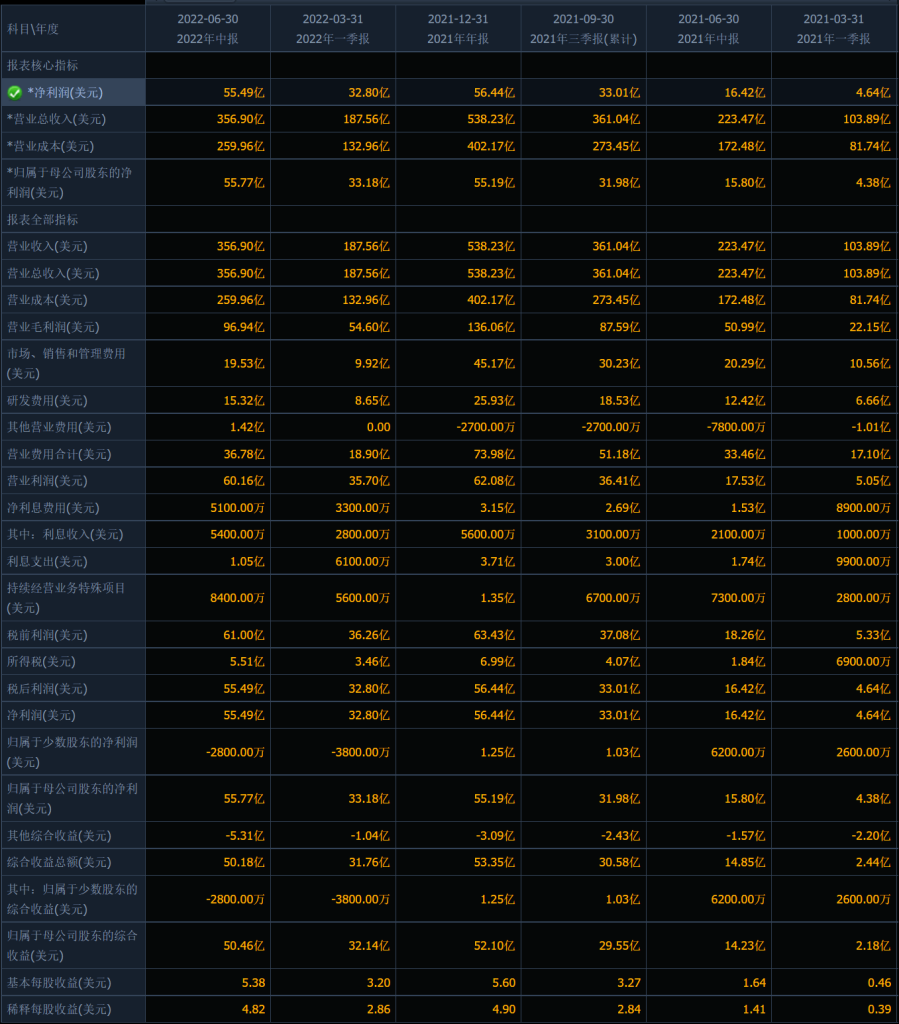Select the 2021-12-31 2021年年报 column header
899x1024 pixels.
(458, 29)
